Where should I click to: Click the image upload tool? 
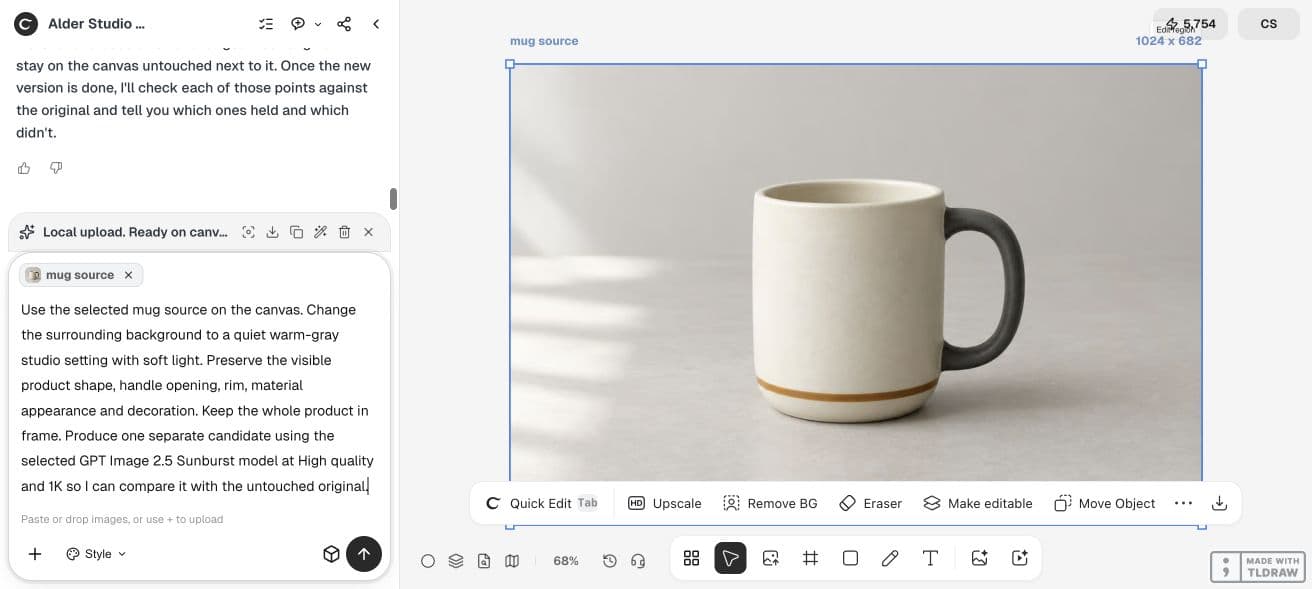pyautogui.click(x=771, y=558)
